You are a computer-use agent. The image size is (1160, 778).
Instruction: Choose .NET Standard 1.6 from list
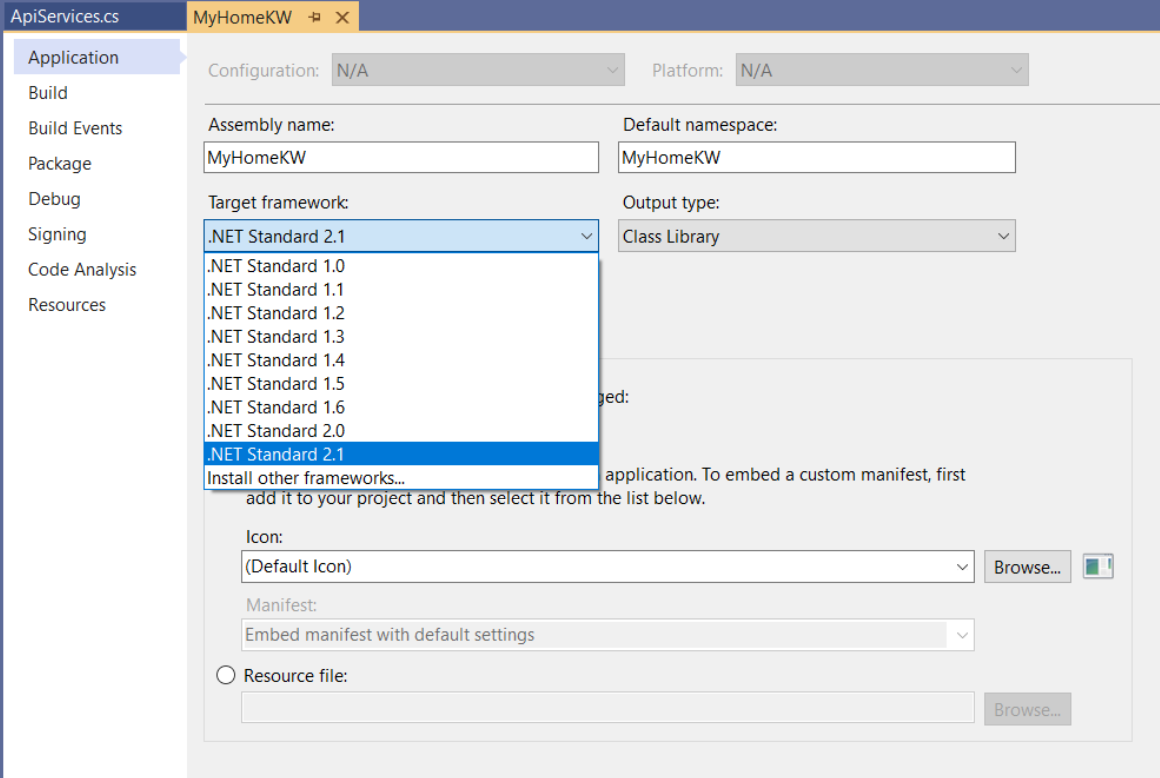click(401, 407)
